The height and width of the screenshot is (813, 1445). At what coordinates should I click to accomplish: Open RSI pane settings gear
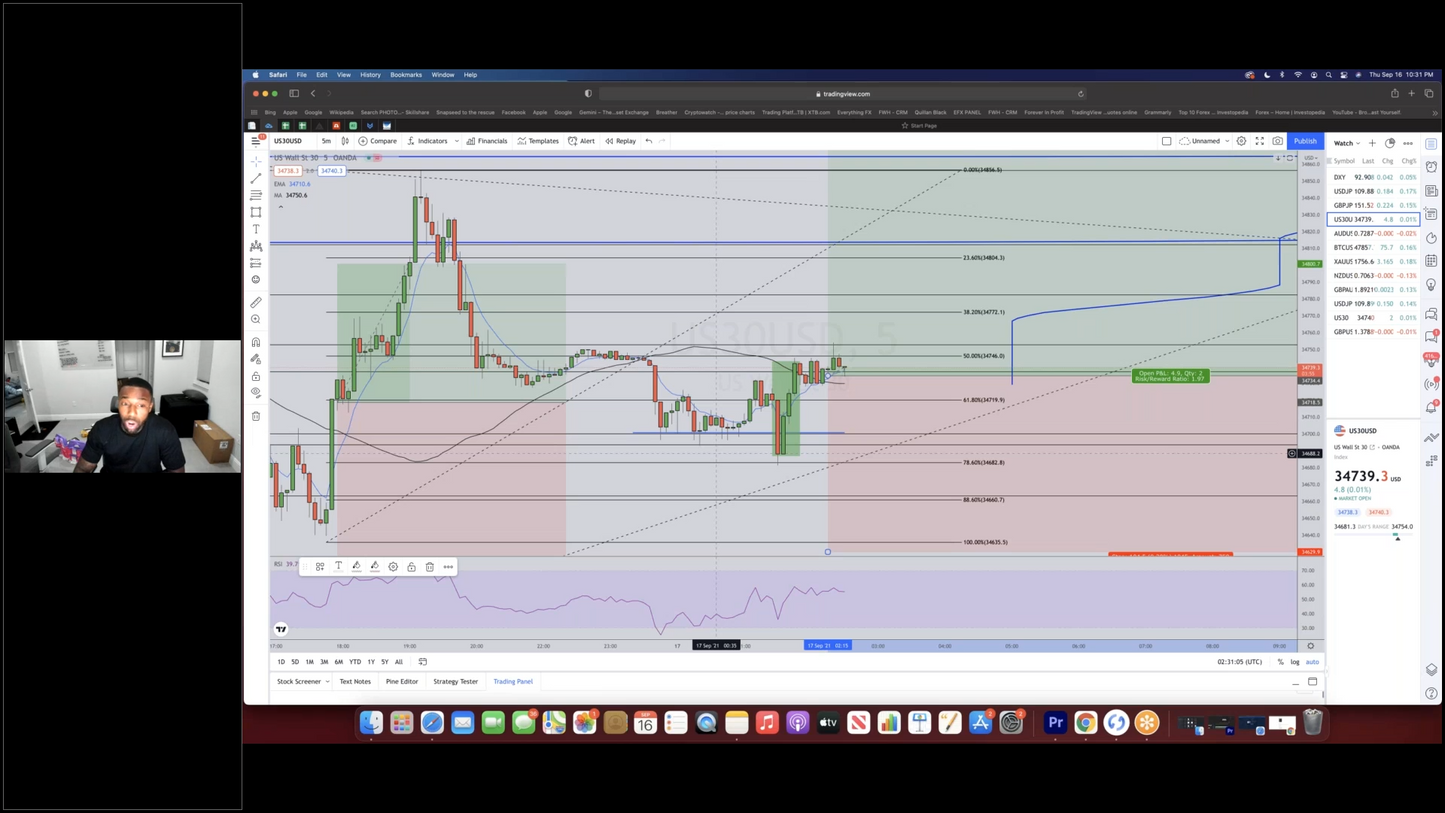tap(393, 567)
